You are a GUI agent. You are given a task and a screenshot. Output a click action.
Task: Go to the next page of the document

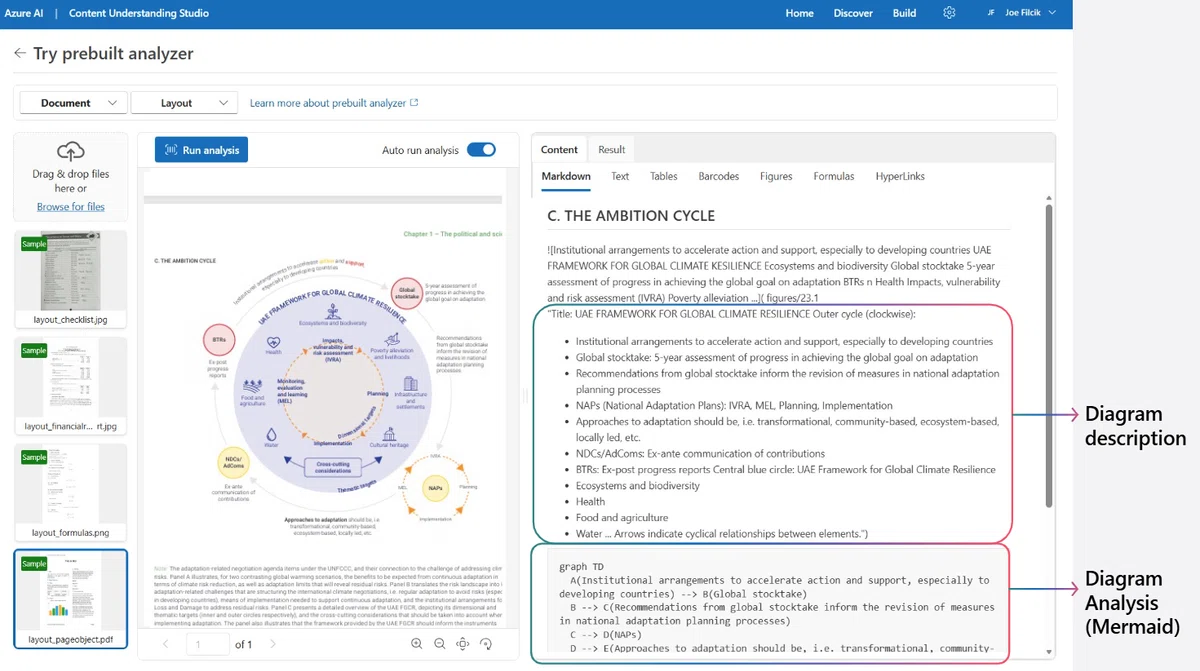click(274, 645)
